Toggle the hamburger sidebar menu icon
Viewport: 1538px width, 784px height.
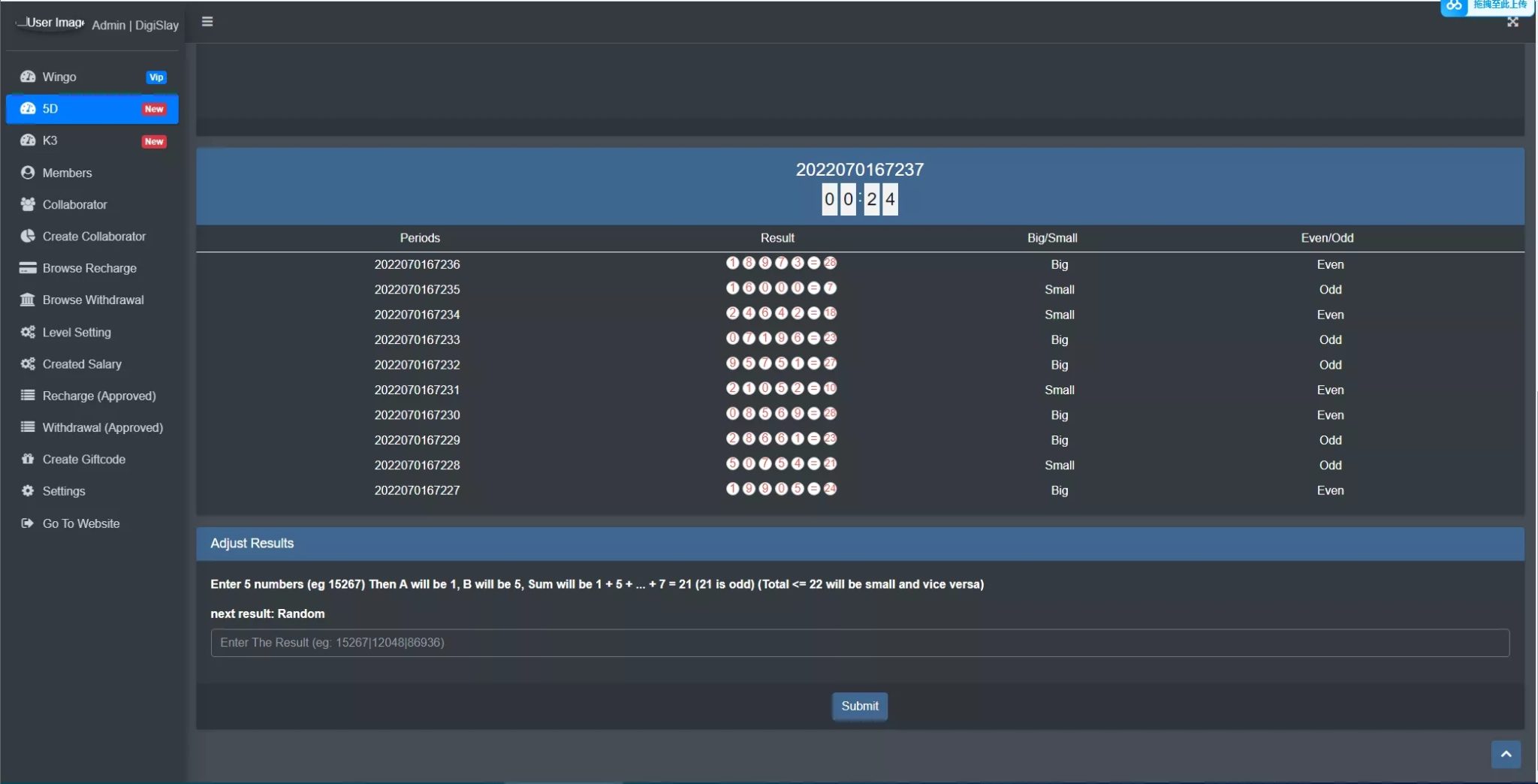pos(207,22)
